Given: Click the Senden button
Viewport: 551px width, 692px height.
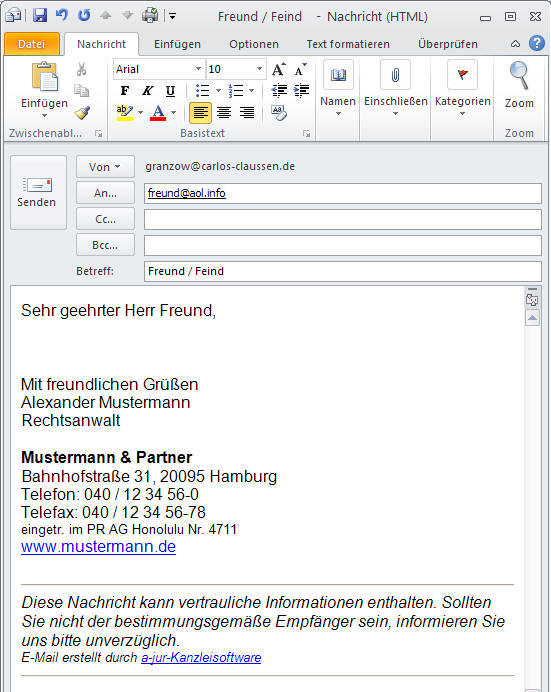Looking at the screenshot, I should click(38, 192).
